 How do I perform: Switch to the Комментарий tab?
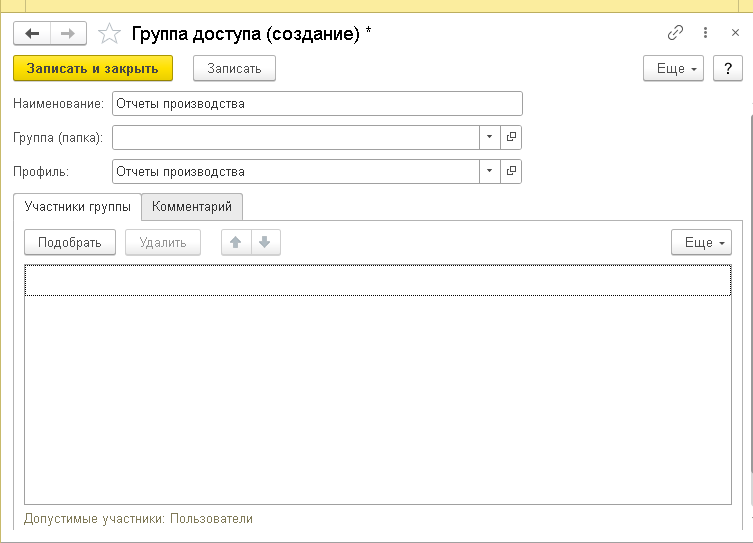(192, 207)
